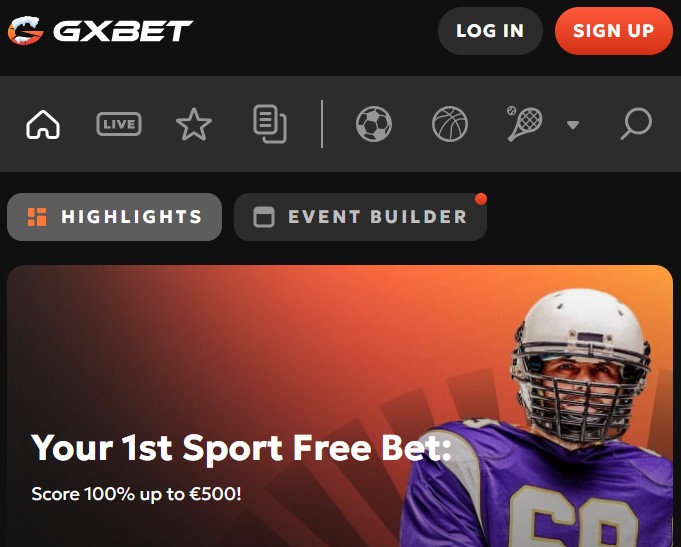Open favorites via the star icon

(194, 125)
